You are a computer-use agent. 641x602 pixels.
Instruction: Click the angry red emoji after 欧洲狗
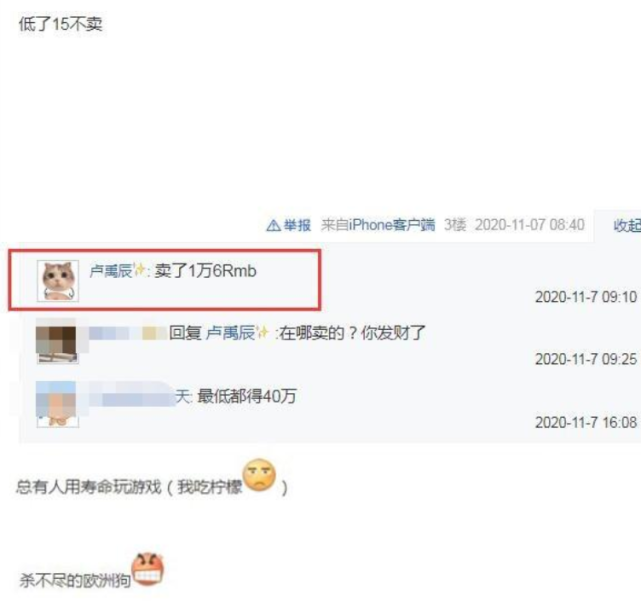coord(148,568)
